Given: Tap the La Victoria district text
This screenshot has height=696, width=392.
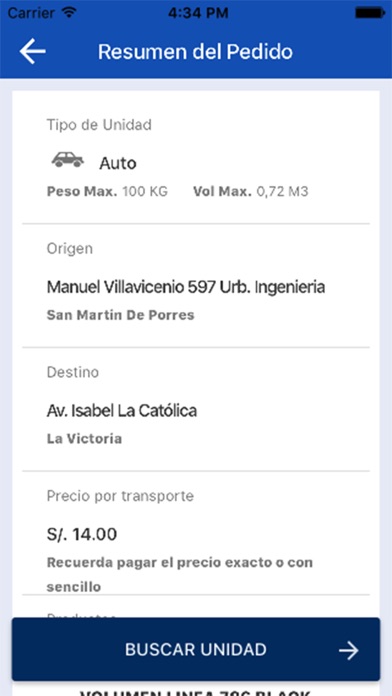Looking at the screenshot, I should pos(84,439).
